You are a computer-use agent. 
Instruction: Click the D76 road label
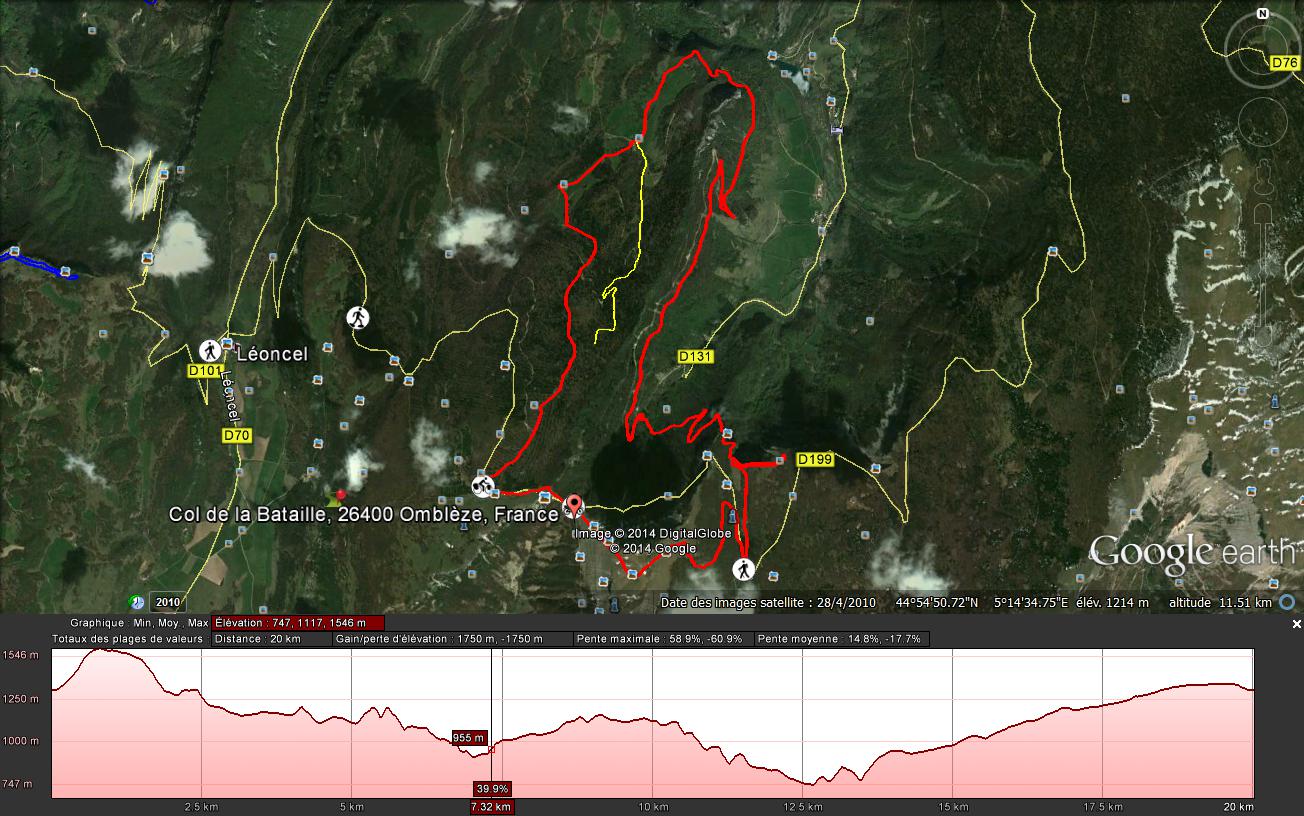[x=1284, y=63]
